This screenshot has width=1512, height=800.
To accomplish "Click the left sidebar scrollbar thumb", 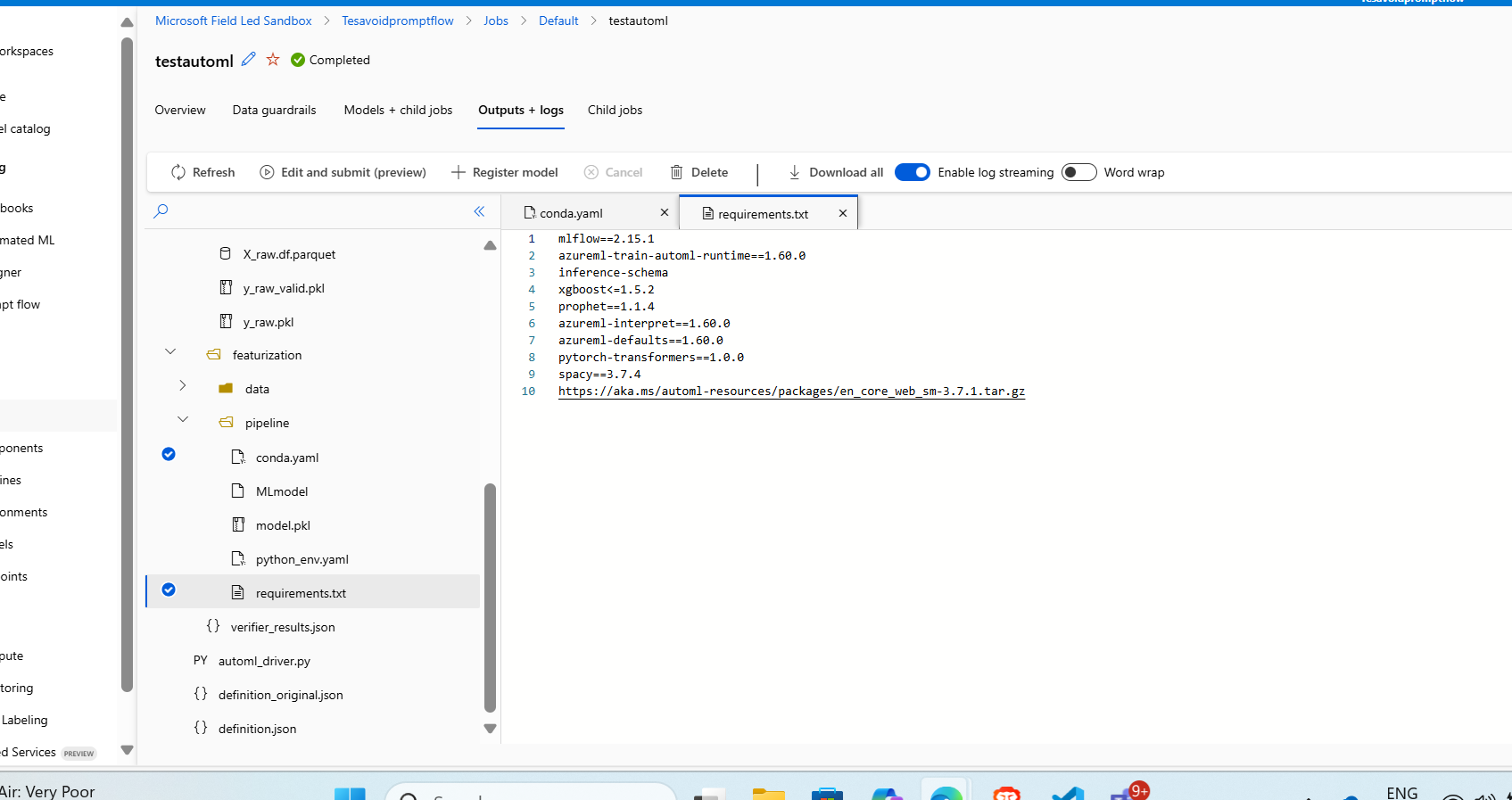I will (x=127, y=364).
